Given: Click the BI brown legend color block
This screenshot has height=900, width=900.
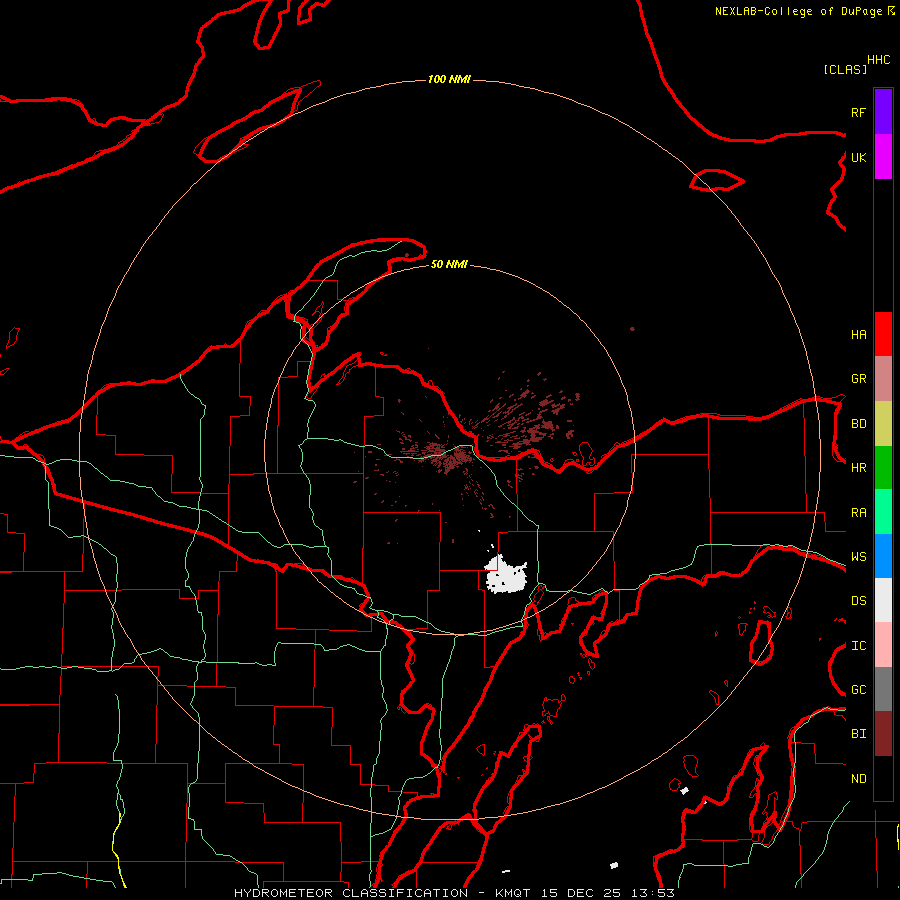Looking at the screenshot, I should [883, 734].
